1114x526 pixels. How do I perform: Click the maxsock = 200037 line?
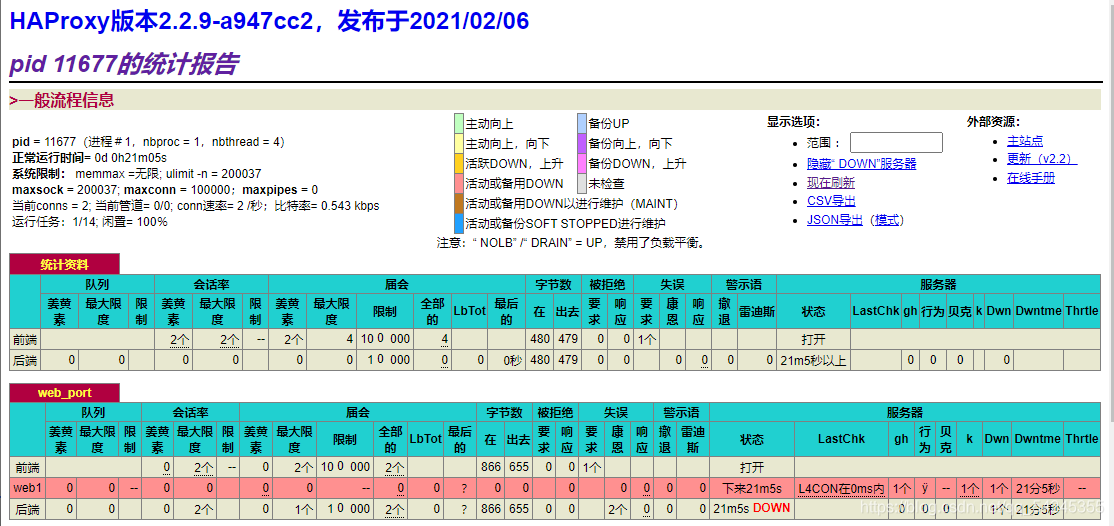165,190
